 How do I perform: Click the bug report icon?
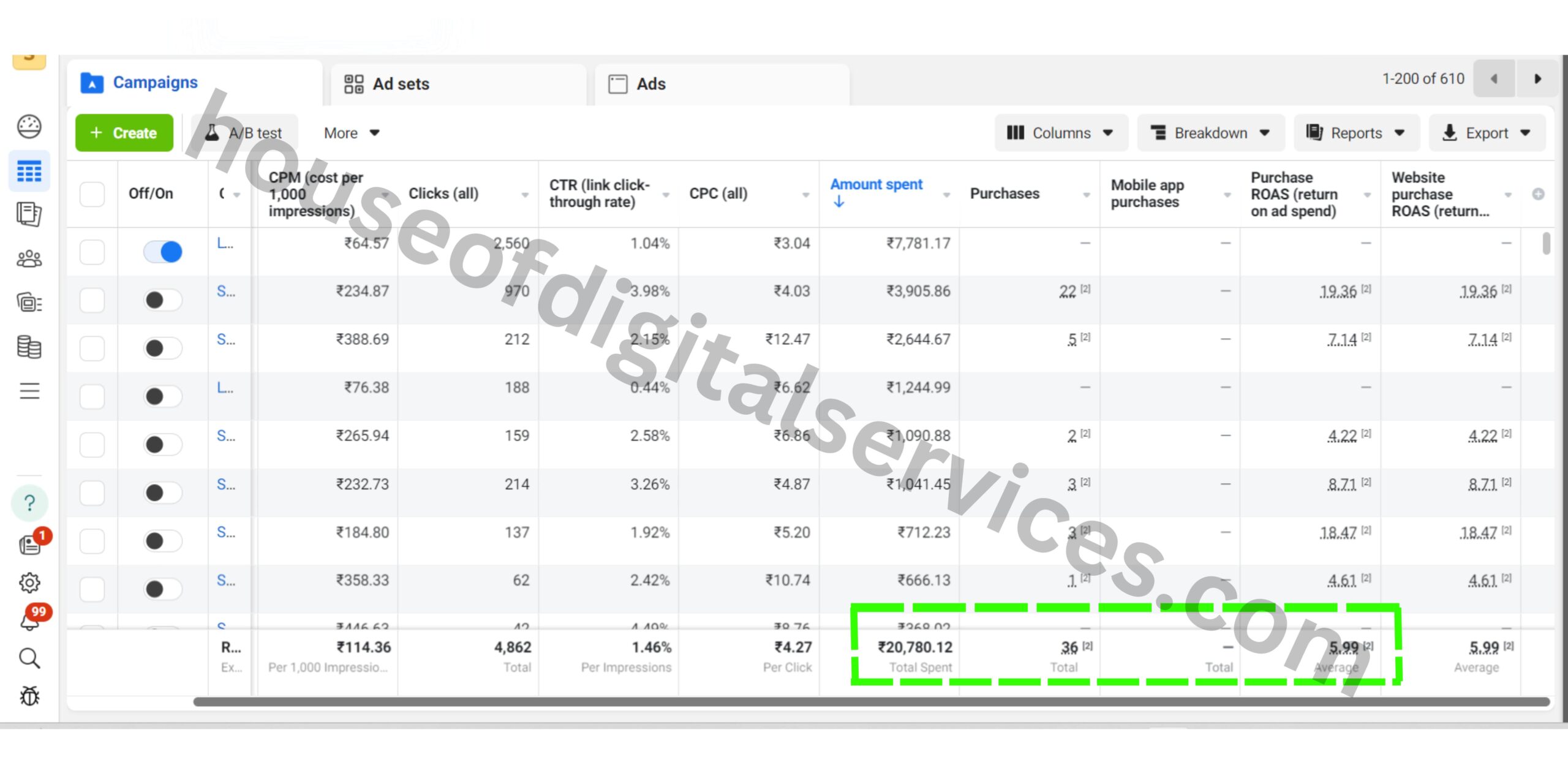point(29,696)
